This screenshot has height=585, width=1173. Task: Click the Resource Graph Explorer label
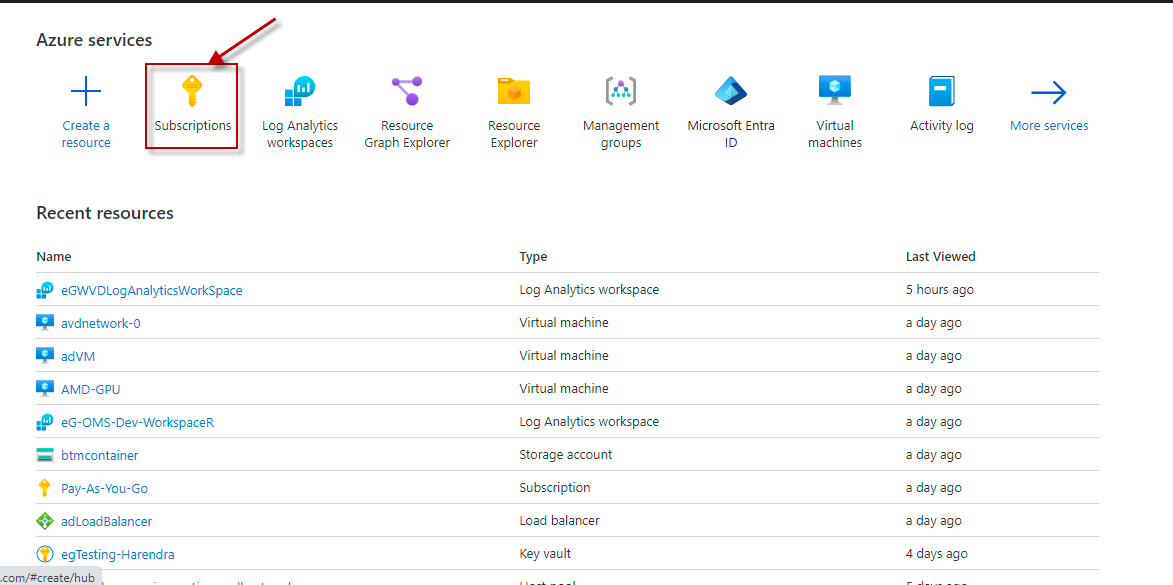point(407,134)
